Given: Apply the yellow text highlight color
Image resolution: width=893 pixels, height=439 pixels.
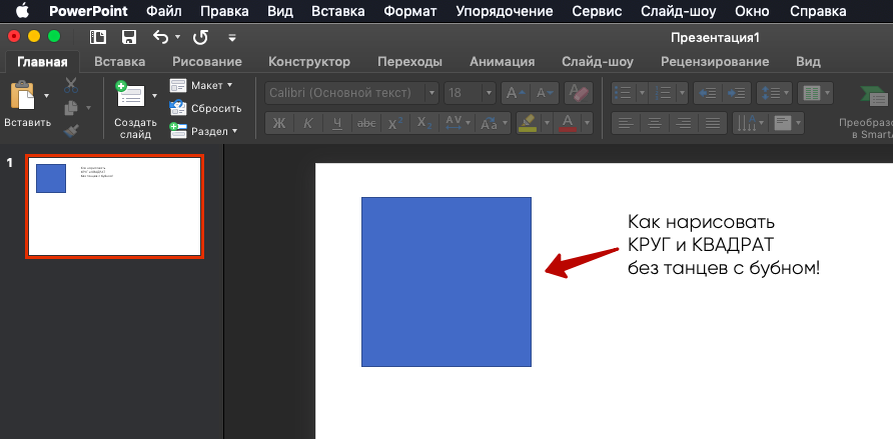Looking at the screenshot, I should 529,123.
